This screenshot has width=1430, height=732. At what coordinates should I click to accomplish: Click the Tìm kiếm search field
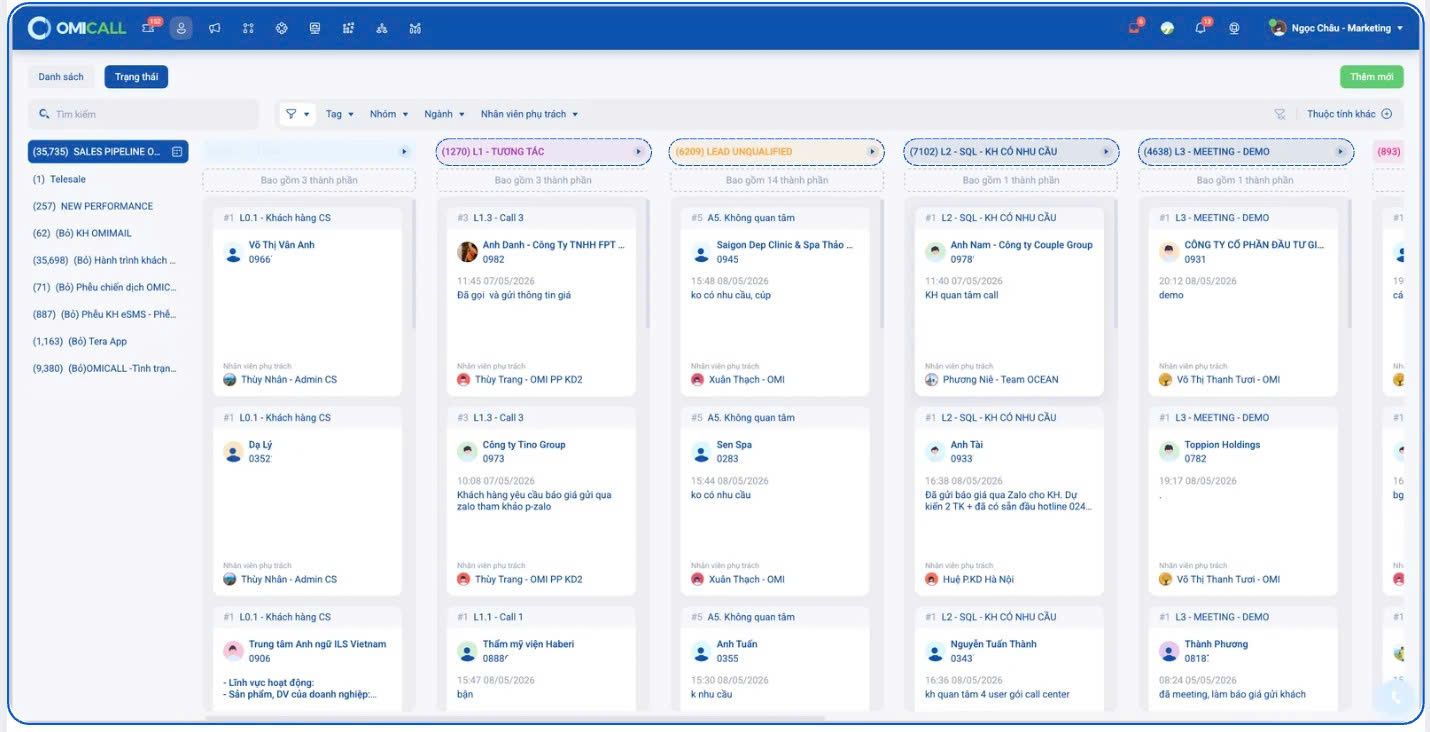pos(143,114)
